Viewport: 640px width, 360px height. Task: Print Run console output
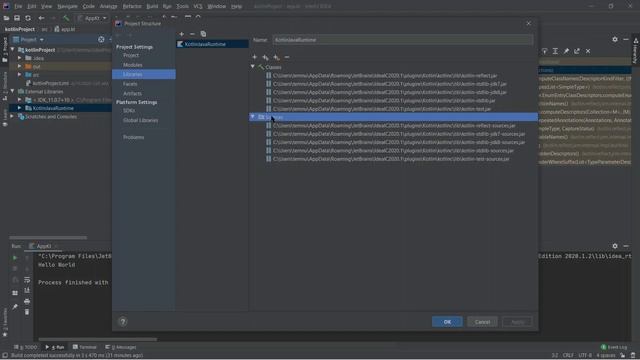[x=27, y=301]
